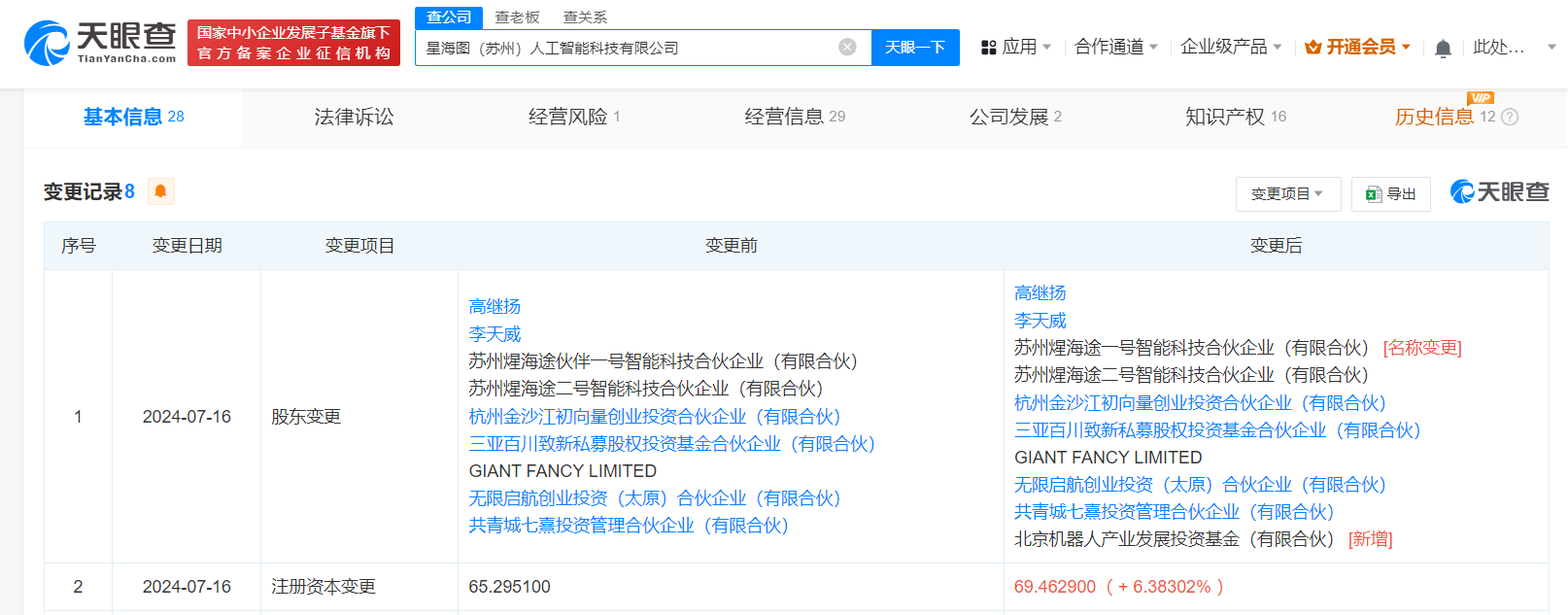Select the 查老板 search tab
This screenshot has height=615, width=1568.
tap(517, 17)
